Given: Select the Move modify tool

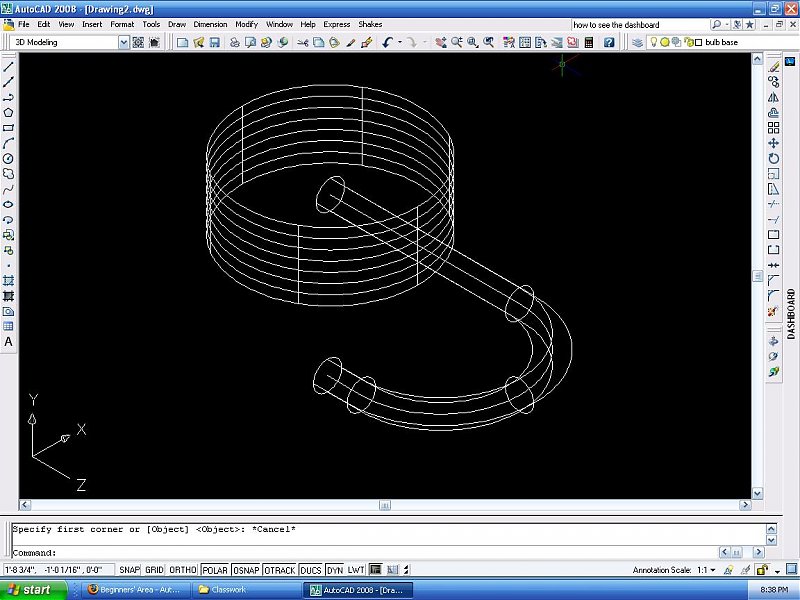Looking at the screenshot, I should (x=773, y=143).
